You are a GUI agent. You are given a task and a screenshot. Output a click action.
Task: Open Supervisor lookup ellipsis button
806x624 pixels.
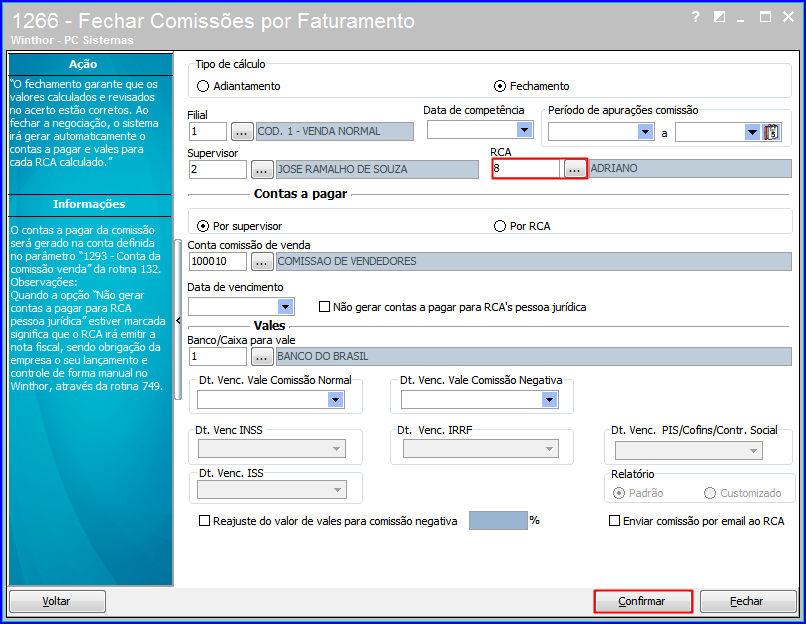(x=262, y=170)
